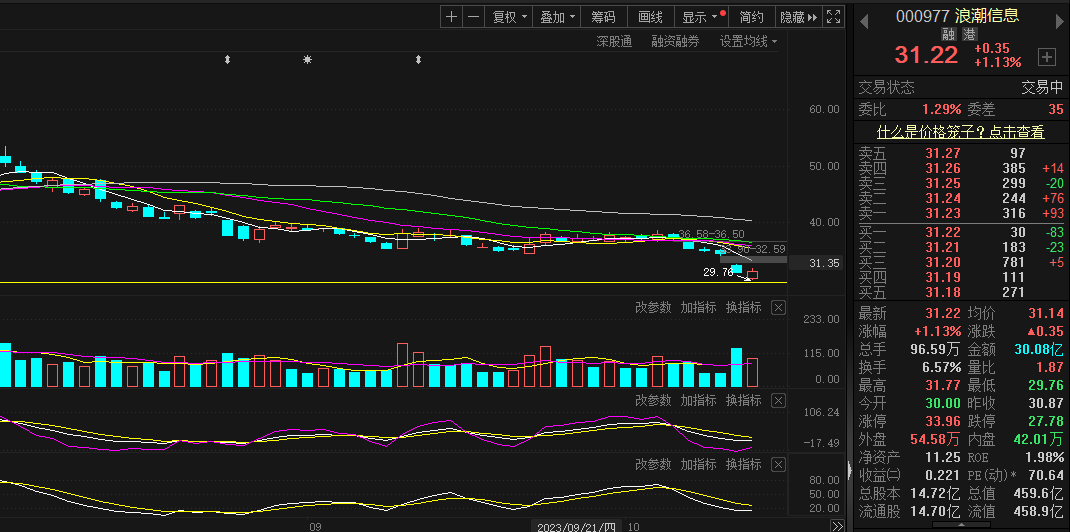The image size is (1070, 532).
Task: Open the 复权 dropdown
Action: click(x=509, y=17)
